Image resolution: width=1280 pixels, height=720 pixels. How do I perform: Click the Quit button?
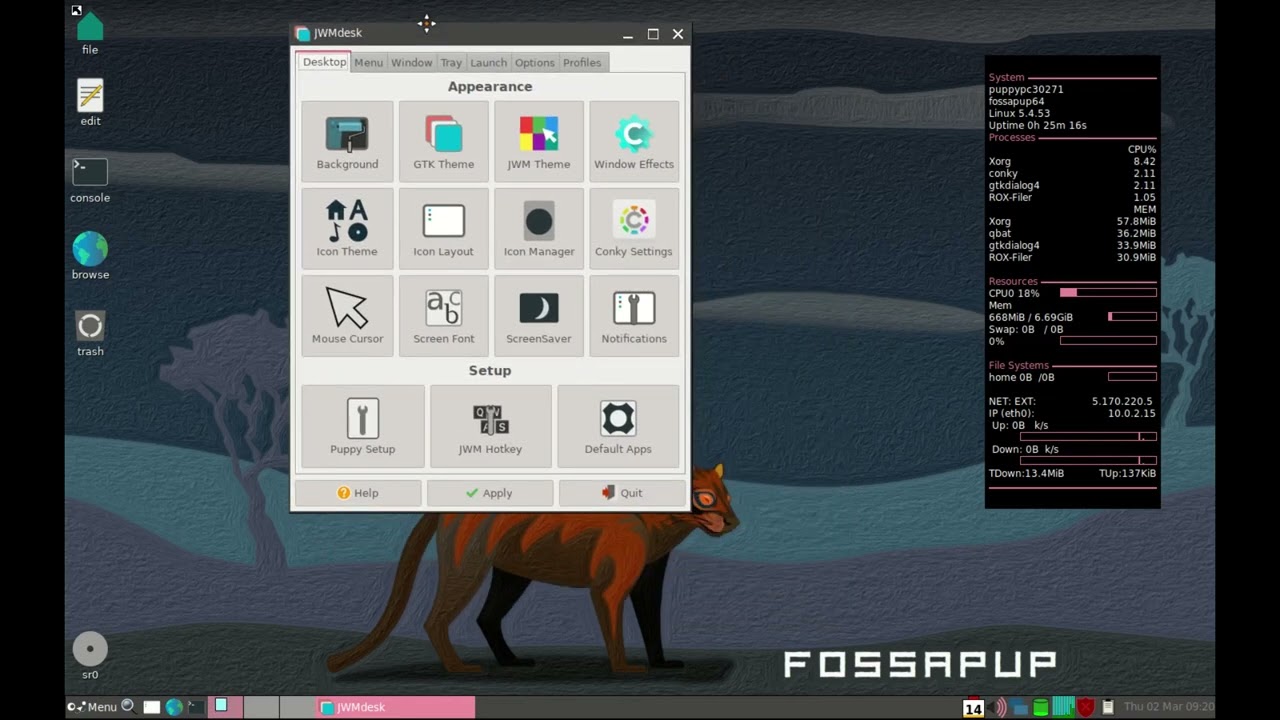click(622, 493)
